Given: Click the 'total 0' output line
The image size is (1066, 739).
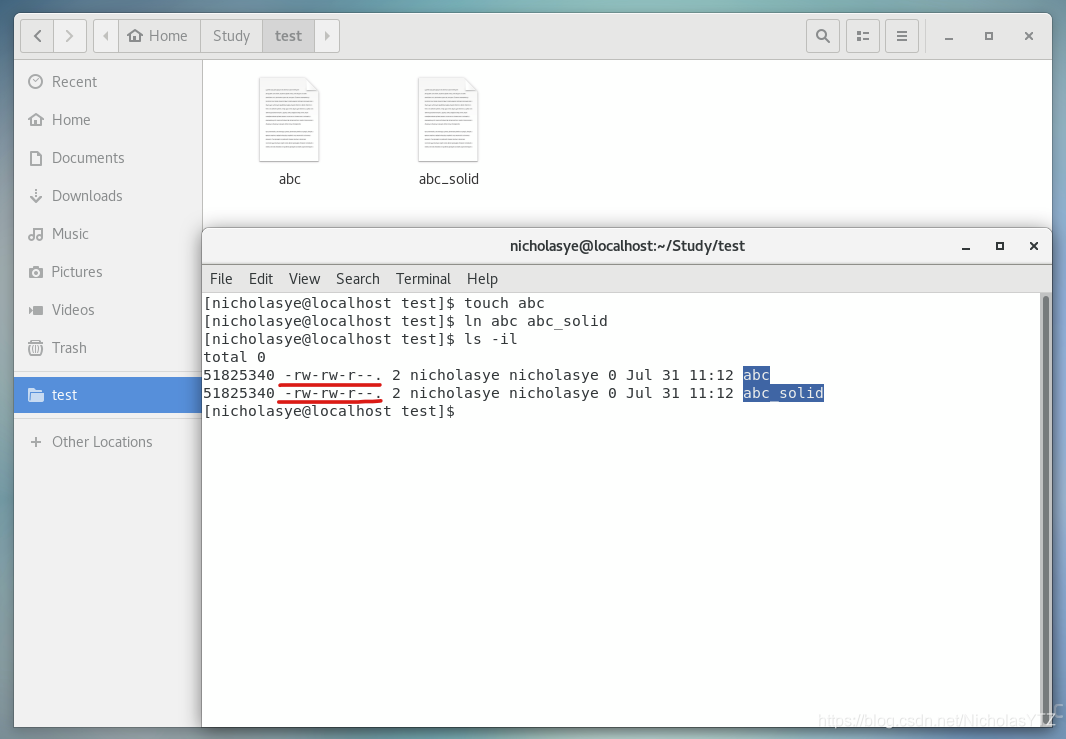Looking at the screenshot, I should click(235, 357).
